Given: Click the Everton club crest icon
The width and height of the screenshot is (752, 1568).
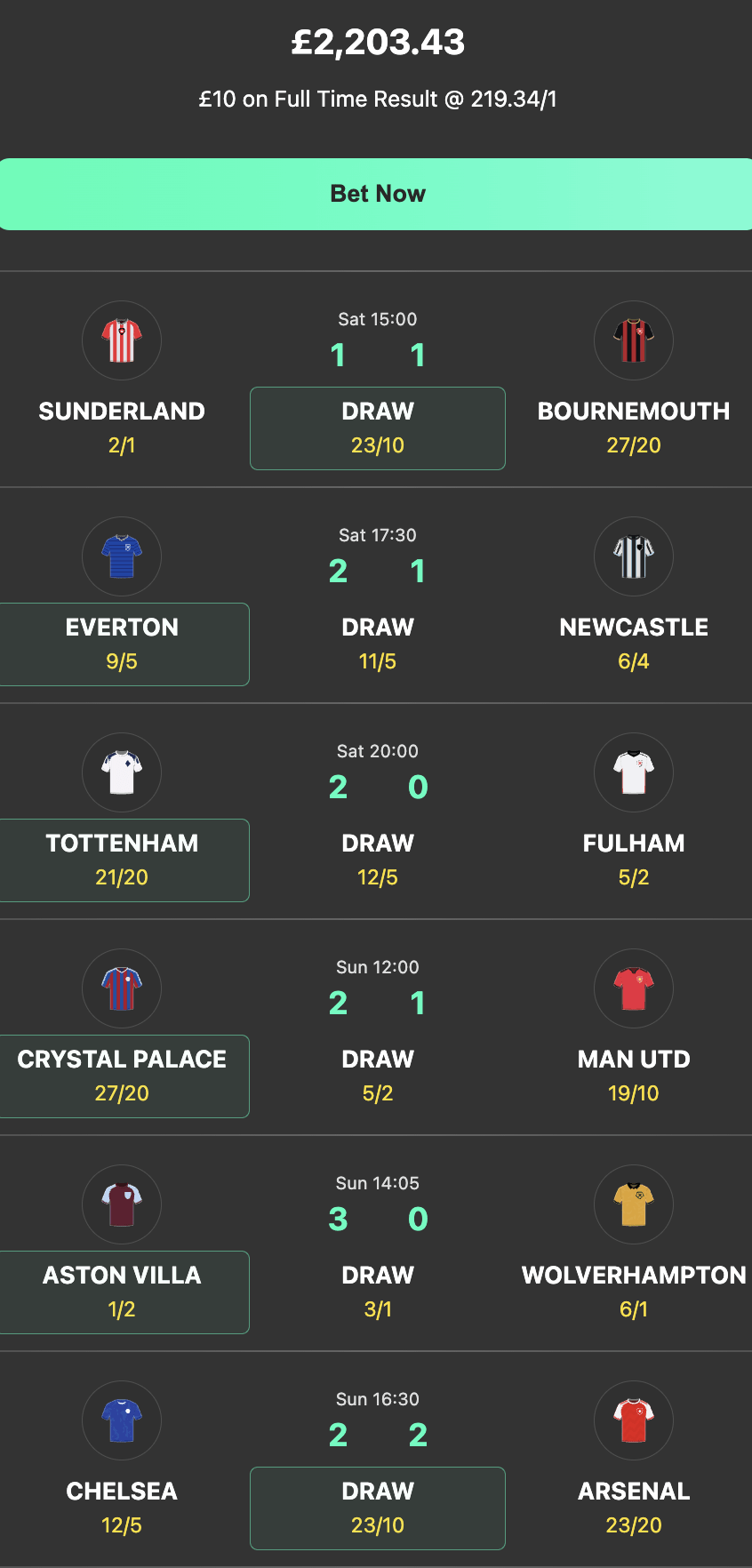Looking at the screenshot, I should coord(122,556).
